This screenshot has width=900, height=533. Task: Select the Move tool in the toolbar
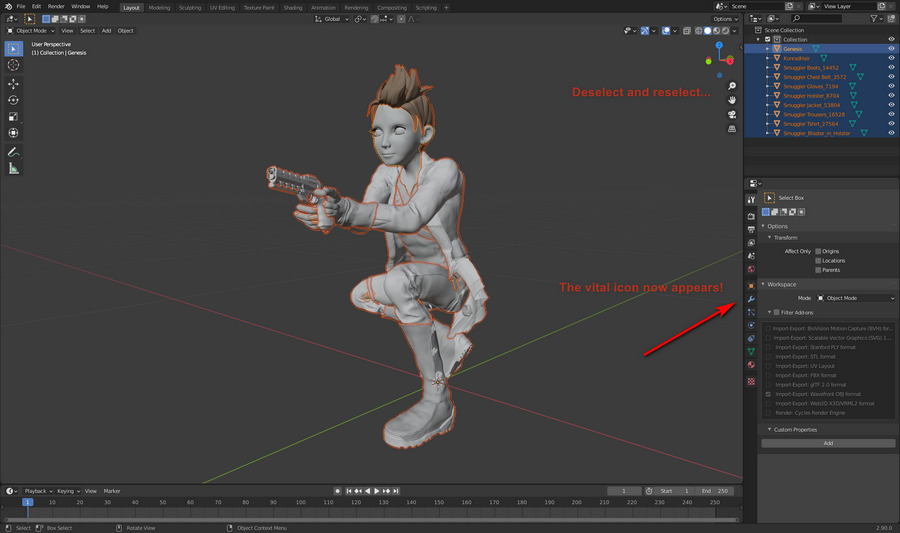click(14, 83)
